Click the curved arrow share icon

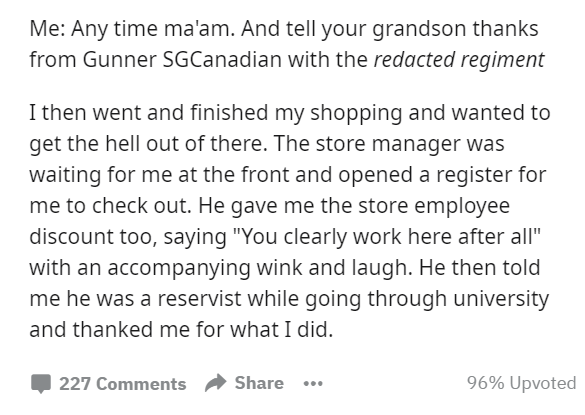(x=216, y=383)
